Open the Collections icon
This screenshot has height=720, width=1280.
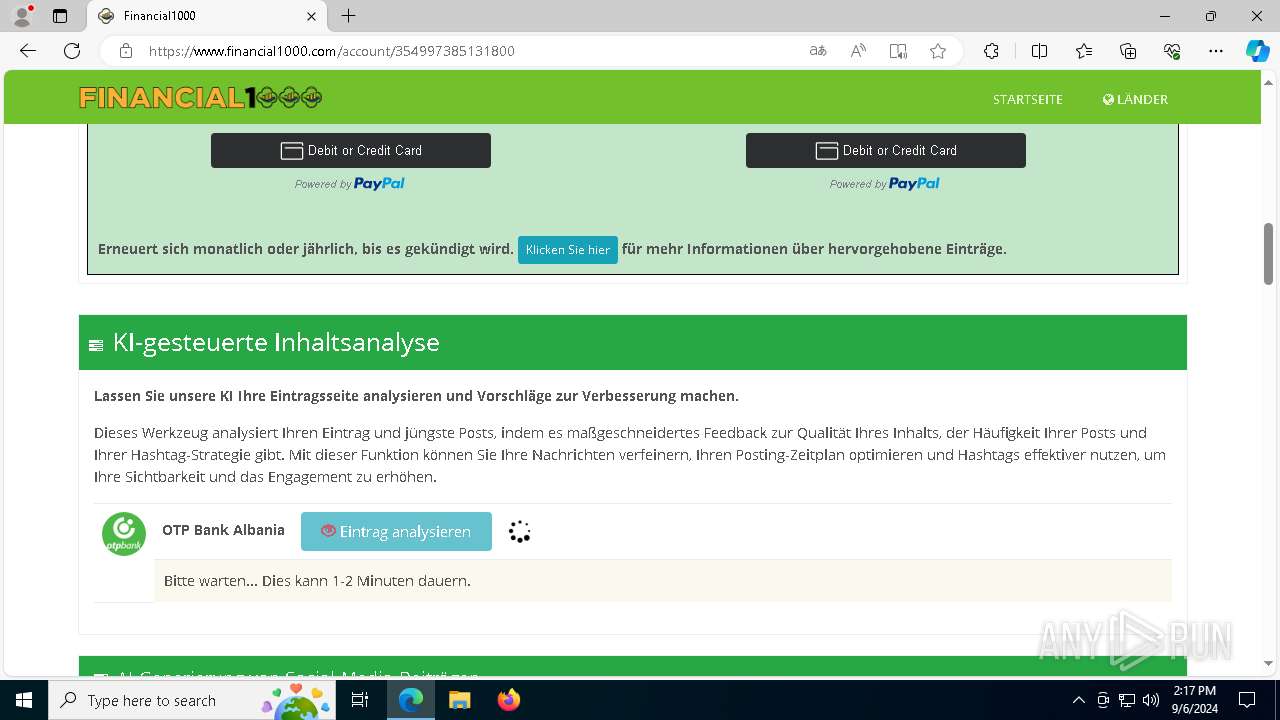click(x=1128, y=51)
